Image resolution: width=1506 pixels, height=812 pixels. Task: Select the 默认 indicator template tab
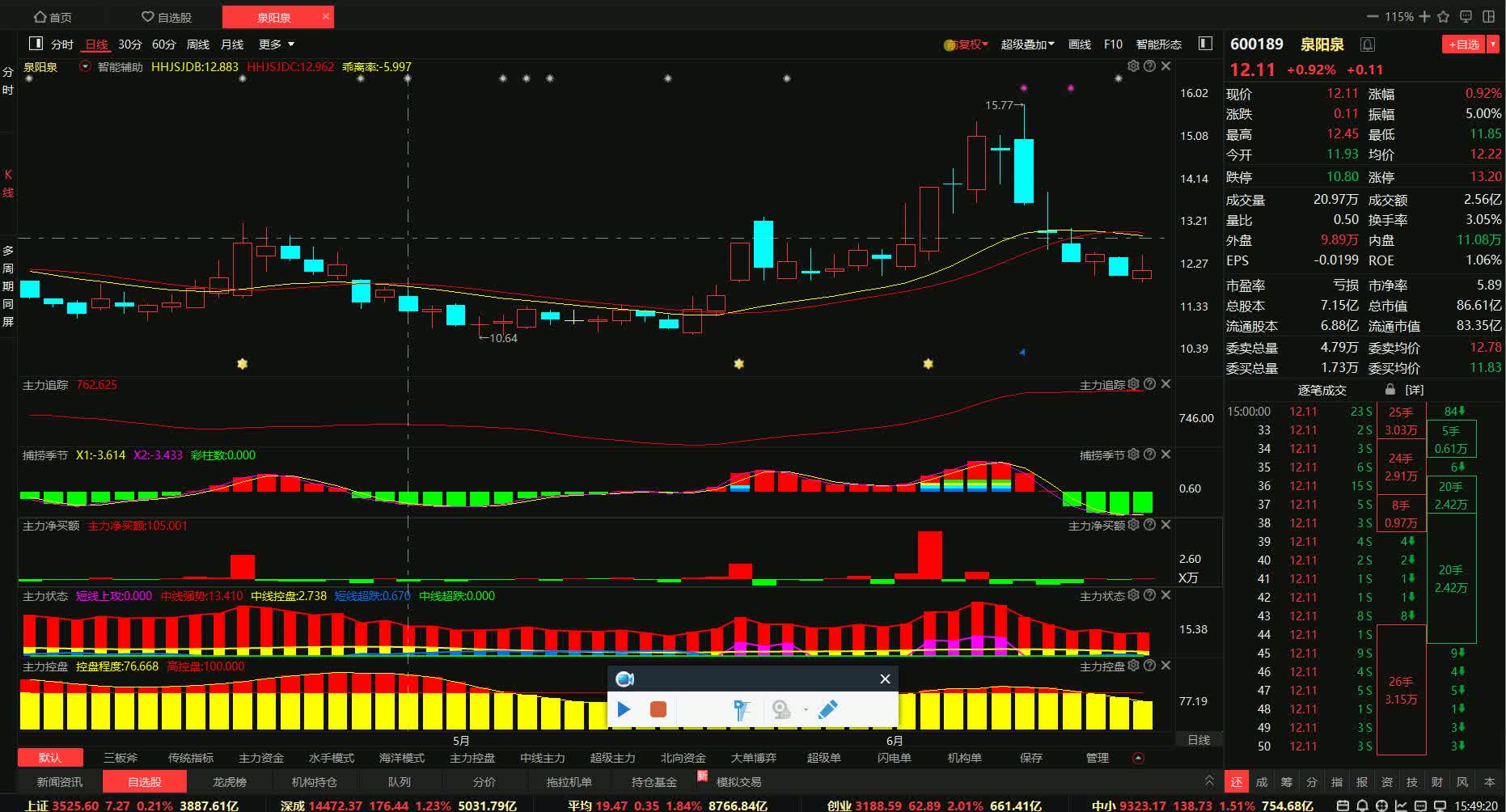pyautogui.click(x=50, y=758)
